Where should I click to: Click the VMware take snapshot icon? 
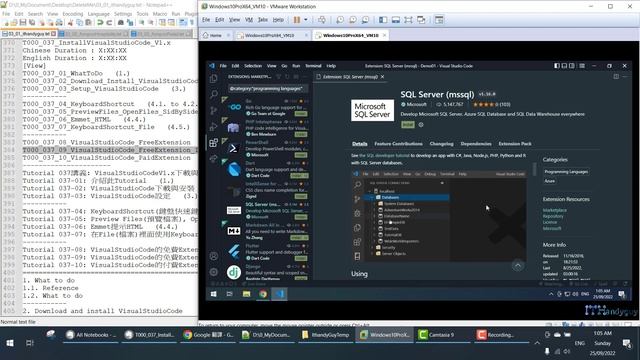pos(340,20)
